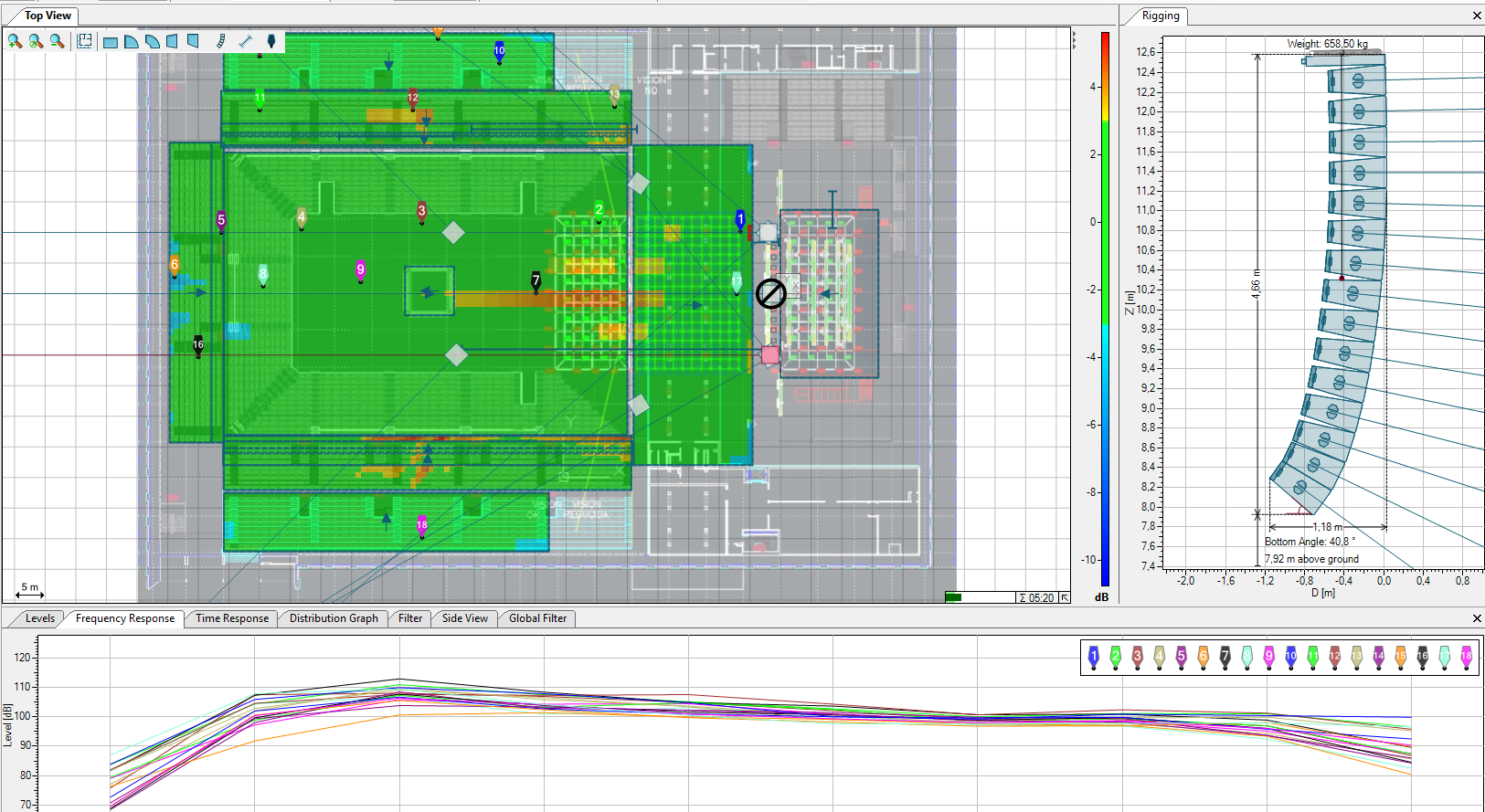Click the arrow button beside calculation time
Screen dimensions: 1485x812
point(1065,597)
